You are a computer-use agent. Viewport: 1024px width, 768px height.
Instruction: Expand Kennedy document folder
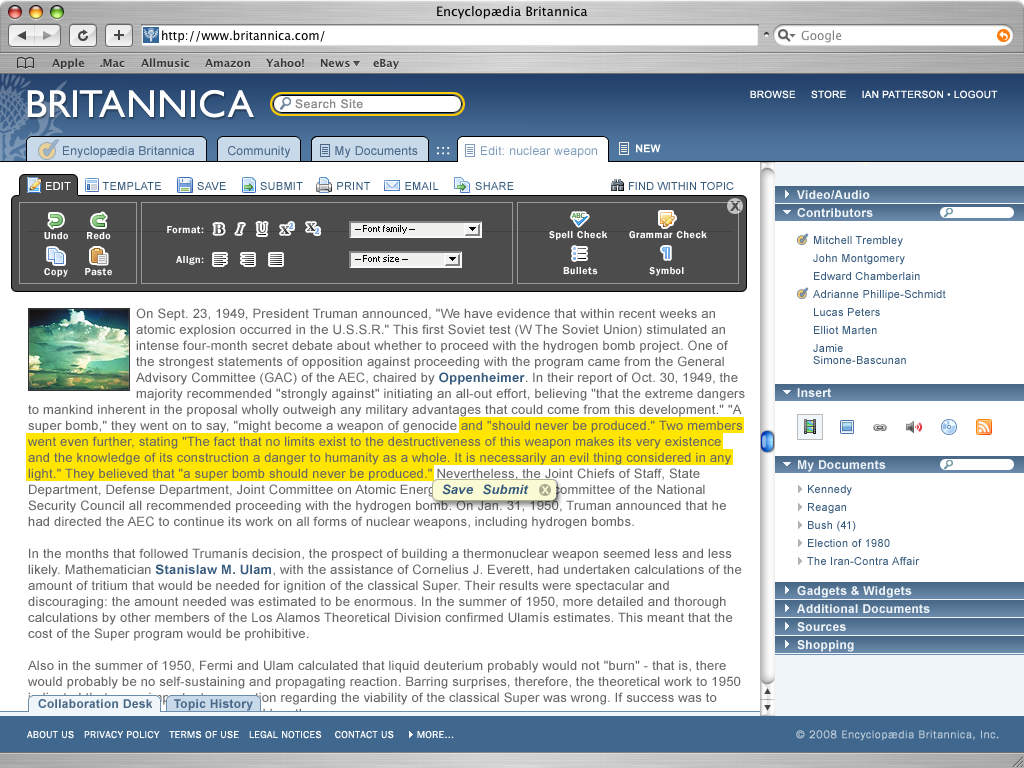(x=800, y=488)
